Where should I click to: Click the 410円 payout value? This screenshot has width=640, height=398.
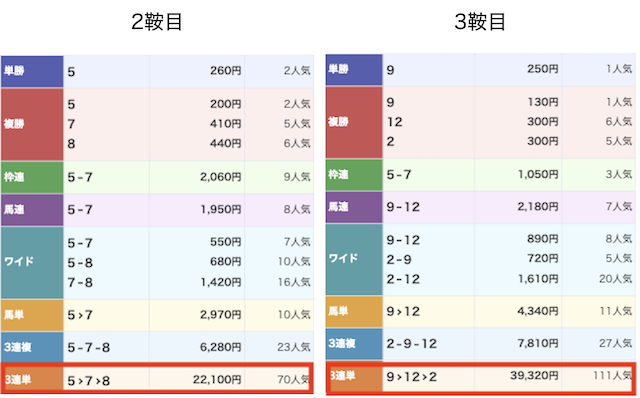pyautogui.click(x=226, y=124)
